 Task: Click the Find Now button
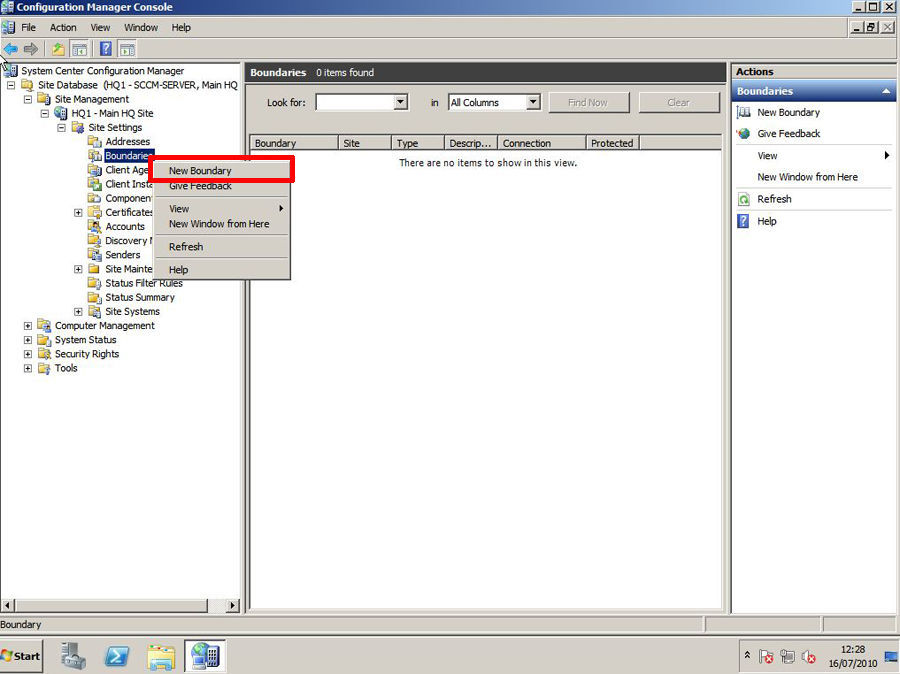[588, 103]
